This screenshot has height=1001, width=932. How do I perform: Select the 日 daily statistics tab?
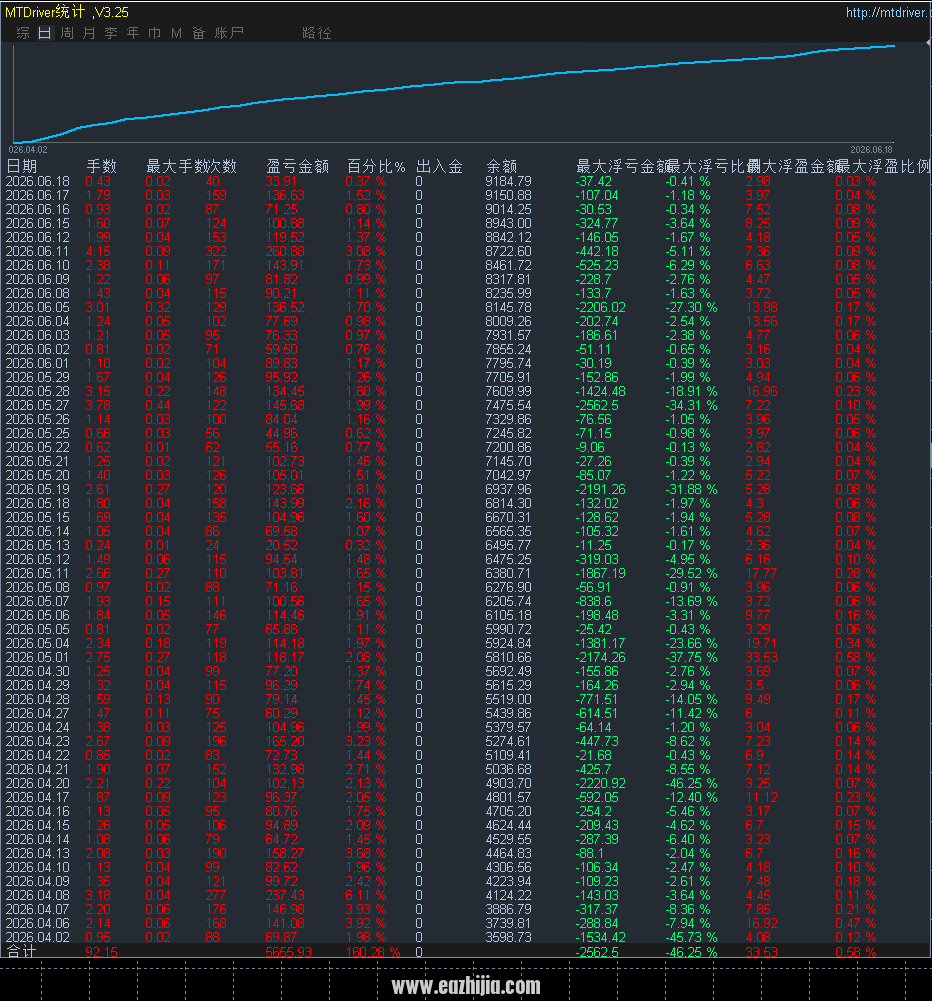[45, 33]
